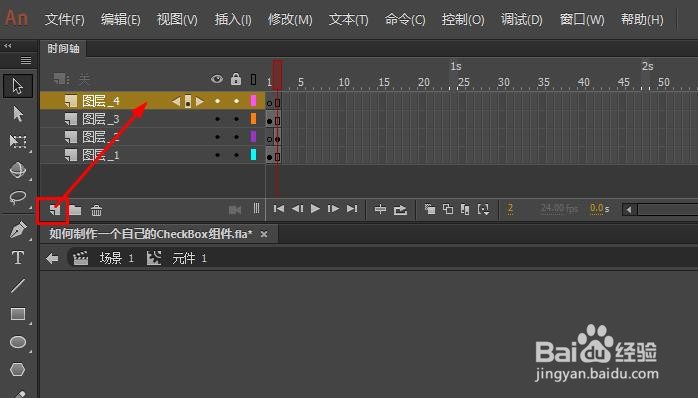Click the cyan outline color of 图层_1

(x=253, y=154)
